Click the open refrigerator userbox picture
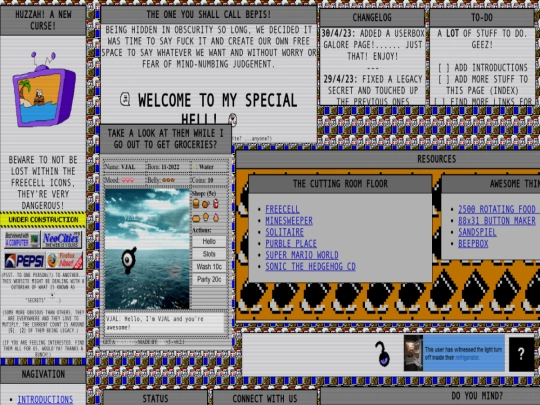Image resolution: width=540 pixels, height=405 pixels. pyautogui.click(x=413, y=353)
